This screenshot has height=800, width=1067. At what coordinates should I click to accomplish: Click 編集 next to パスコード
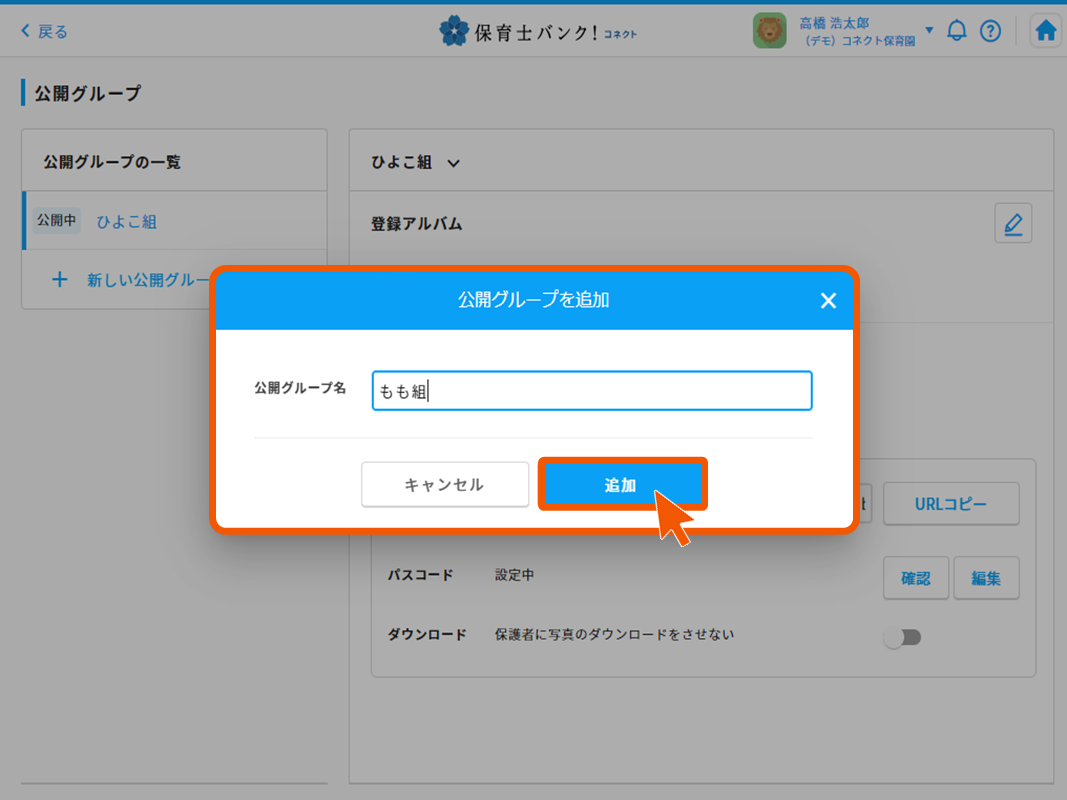tap(986, 578)
